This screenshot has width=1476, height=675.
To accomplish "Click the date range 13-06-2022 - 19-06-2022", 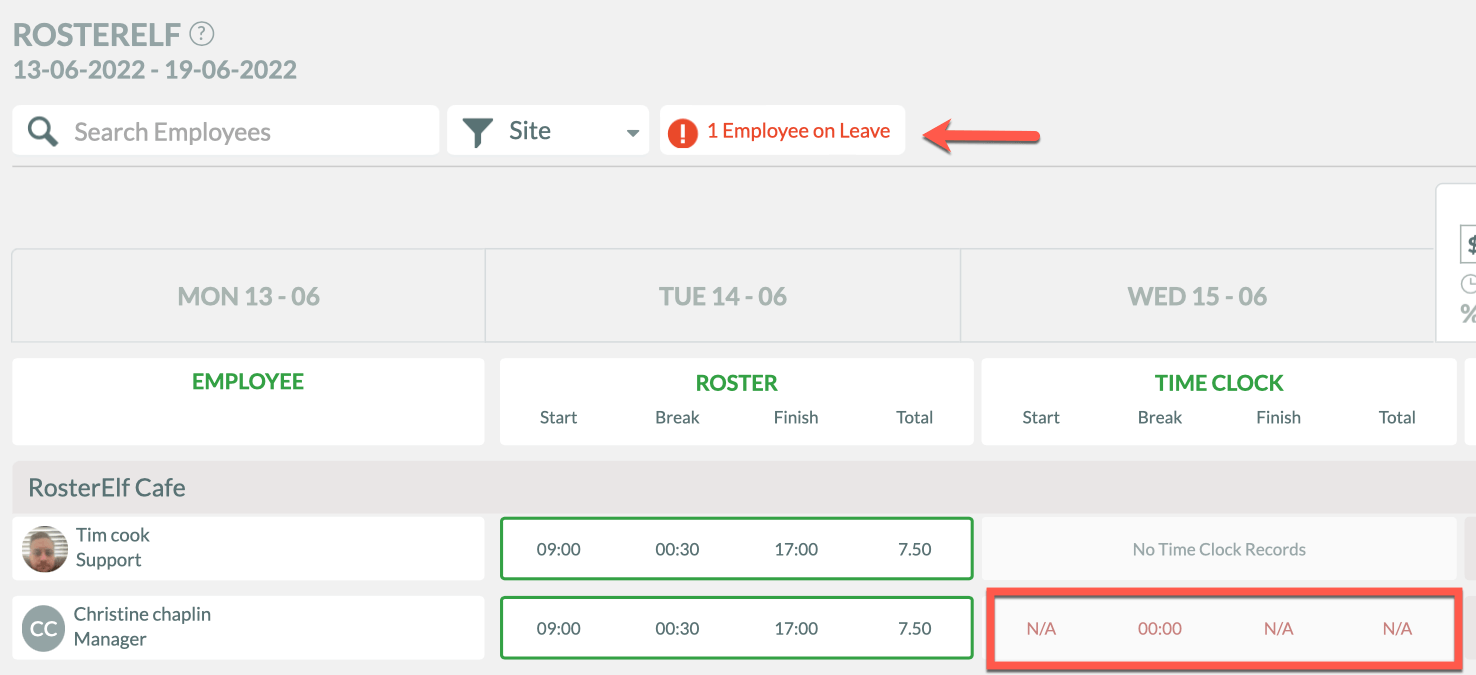I will tap(155, 70).
